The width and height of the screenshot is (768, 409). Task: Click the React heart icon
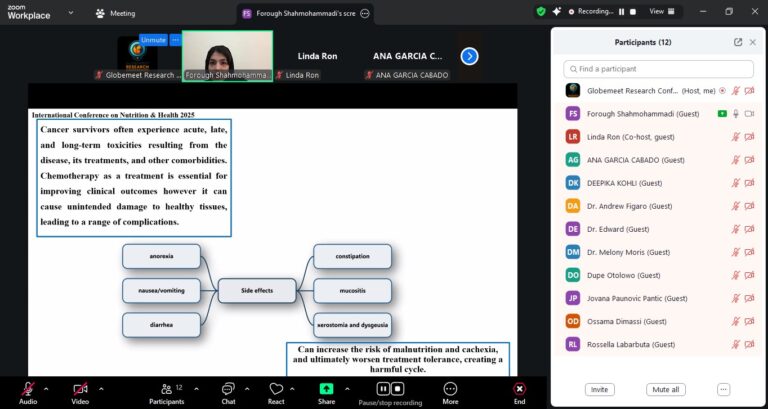[x=276, y=388]
